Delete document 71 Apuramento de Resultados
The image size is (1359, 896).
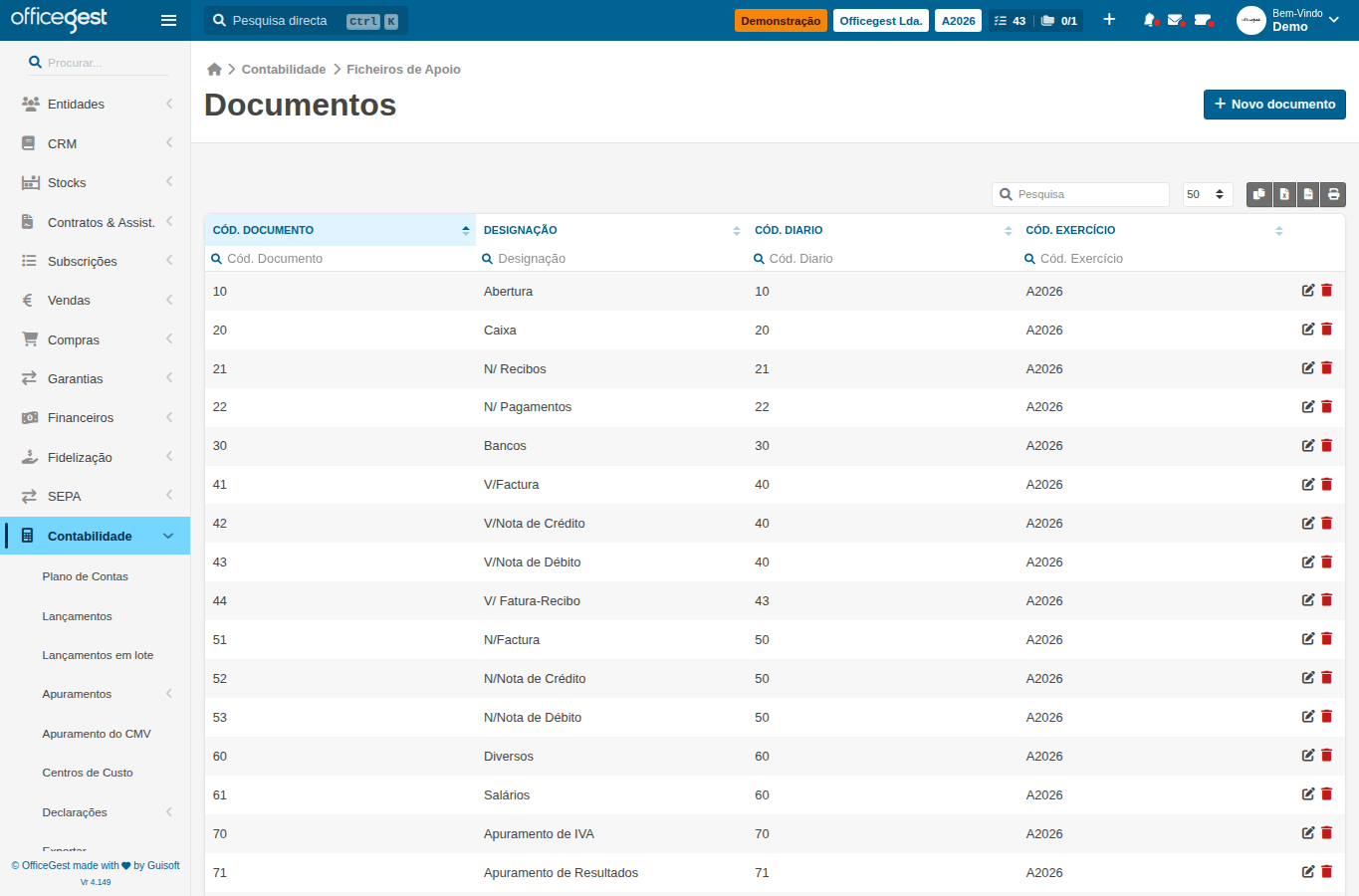[1326, 872]
